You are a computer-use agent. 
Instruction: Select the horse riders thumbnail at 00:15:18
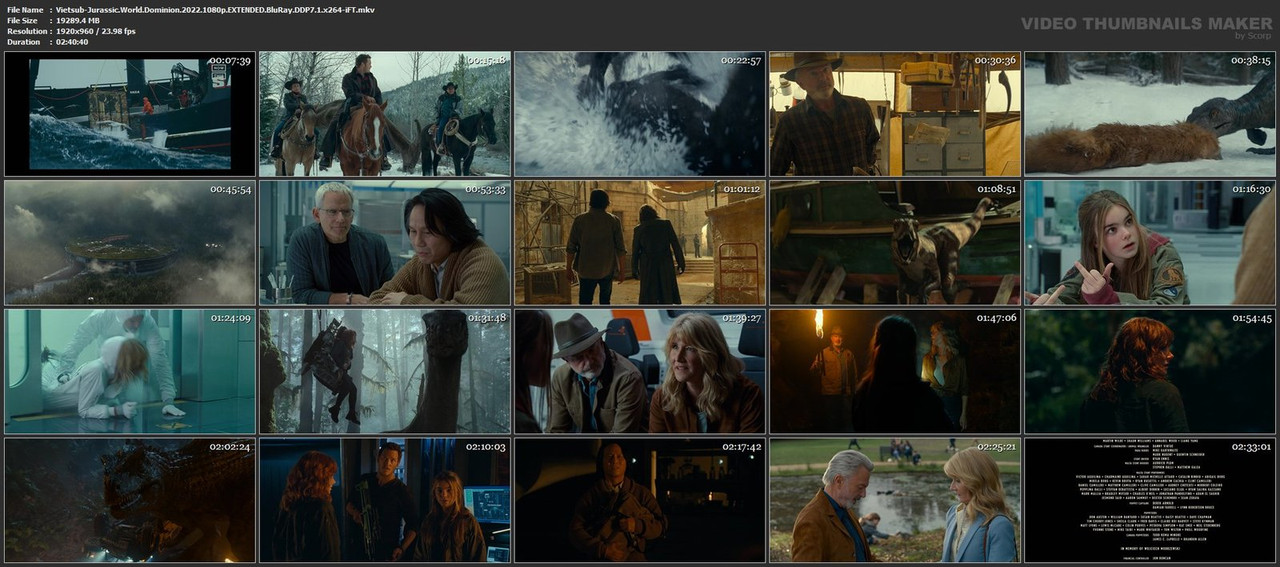pos(385,114)
